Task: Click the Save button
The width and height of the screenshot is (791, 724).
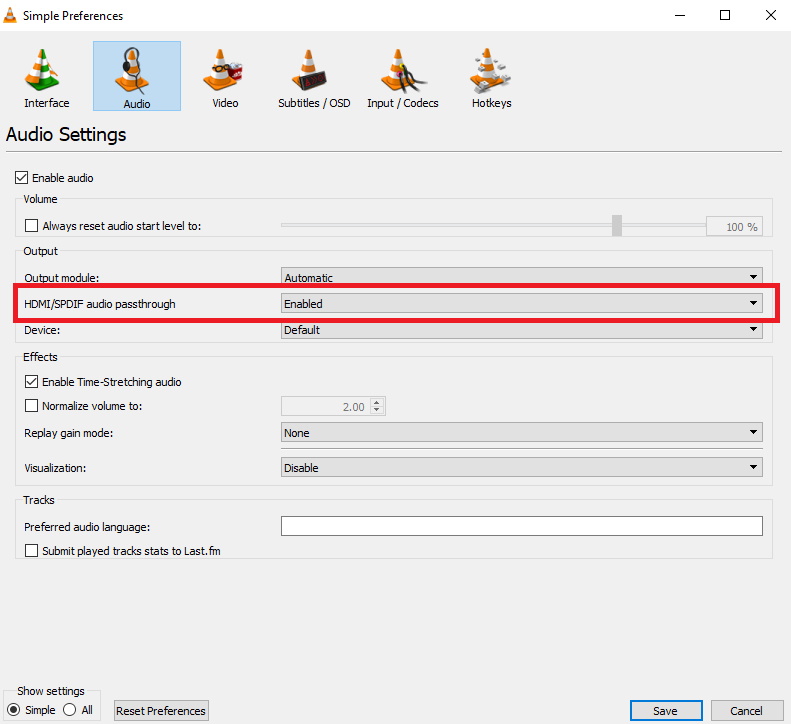Action: [665, 711]
